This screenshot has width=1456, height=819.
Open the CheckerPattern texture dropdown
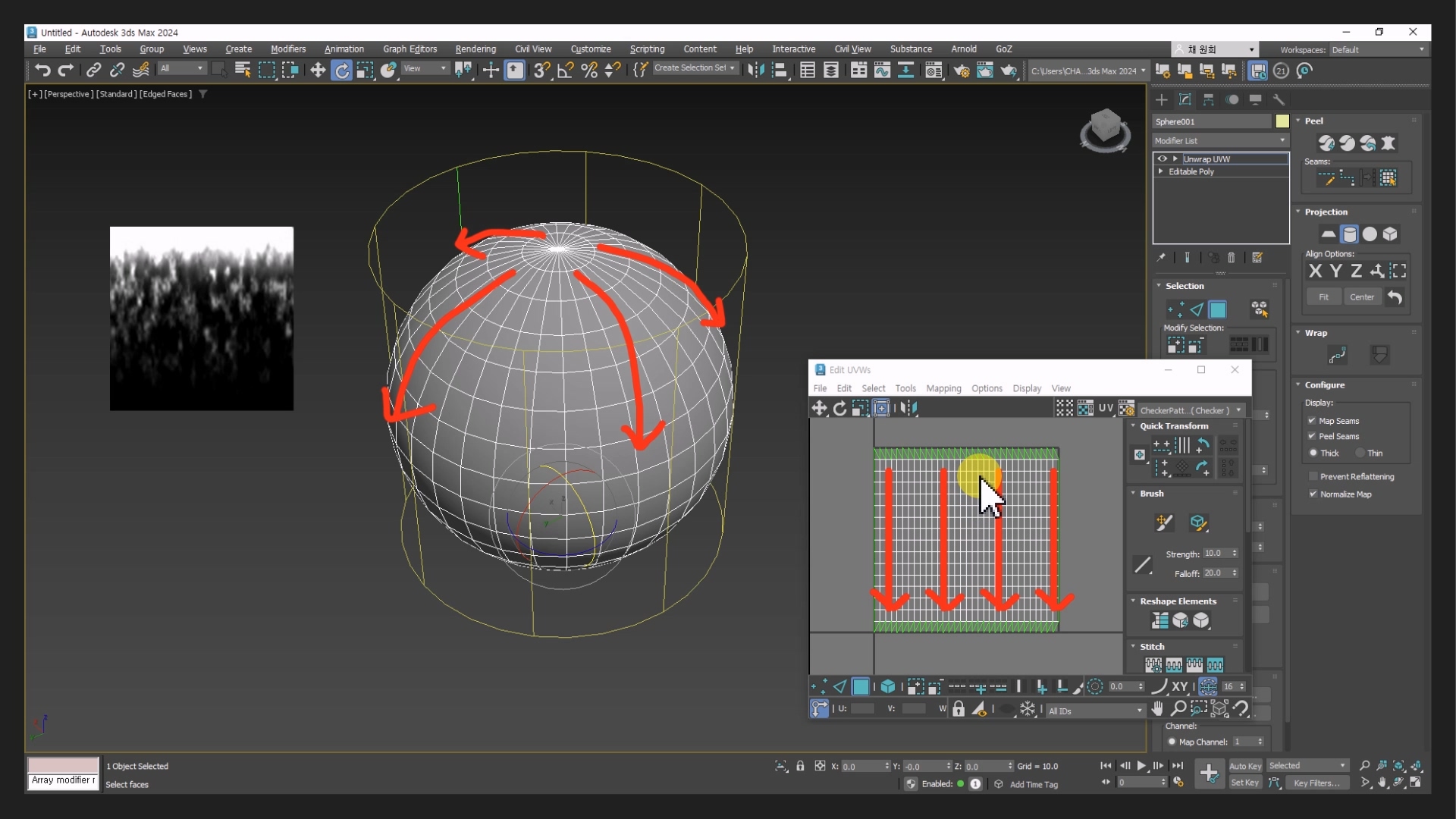click(1238, 410)
